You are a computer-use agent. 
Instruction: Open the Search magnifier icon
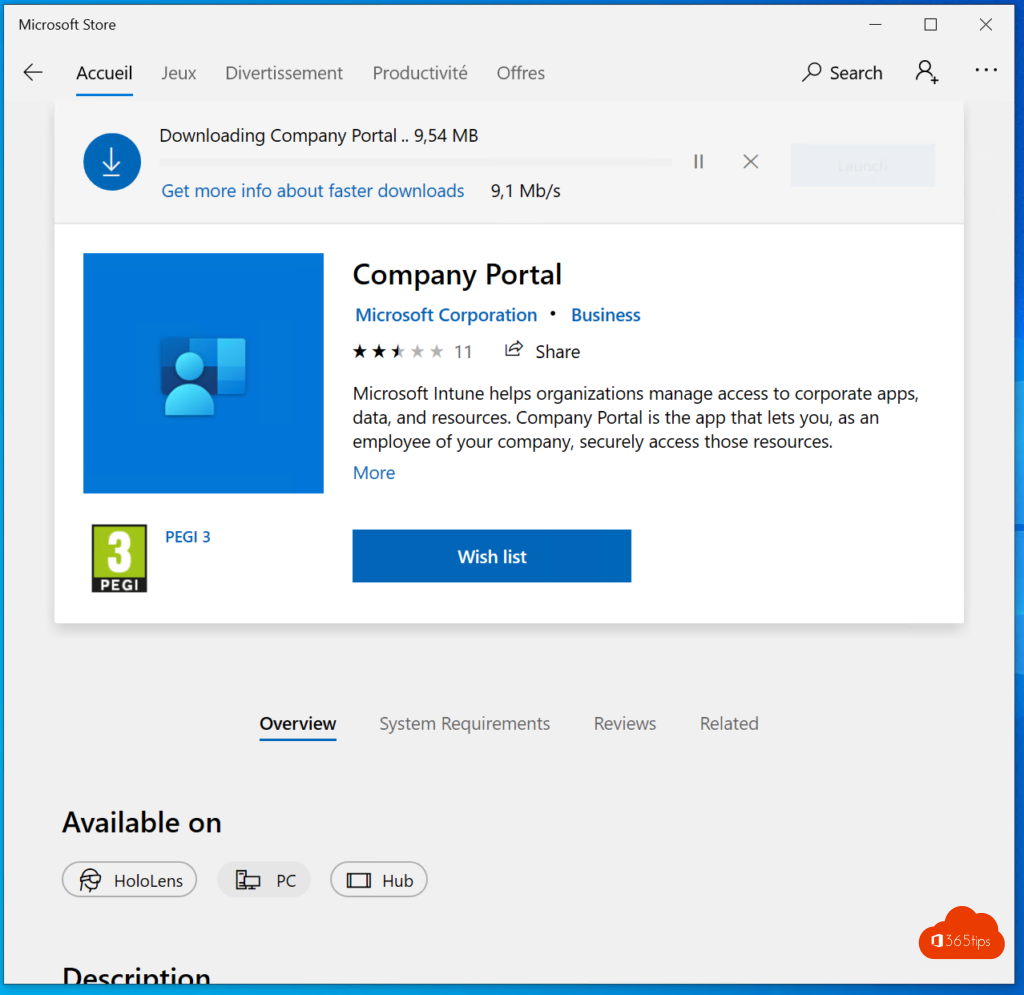(813, 73)
